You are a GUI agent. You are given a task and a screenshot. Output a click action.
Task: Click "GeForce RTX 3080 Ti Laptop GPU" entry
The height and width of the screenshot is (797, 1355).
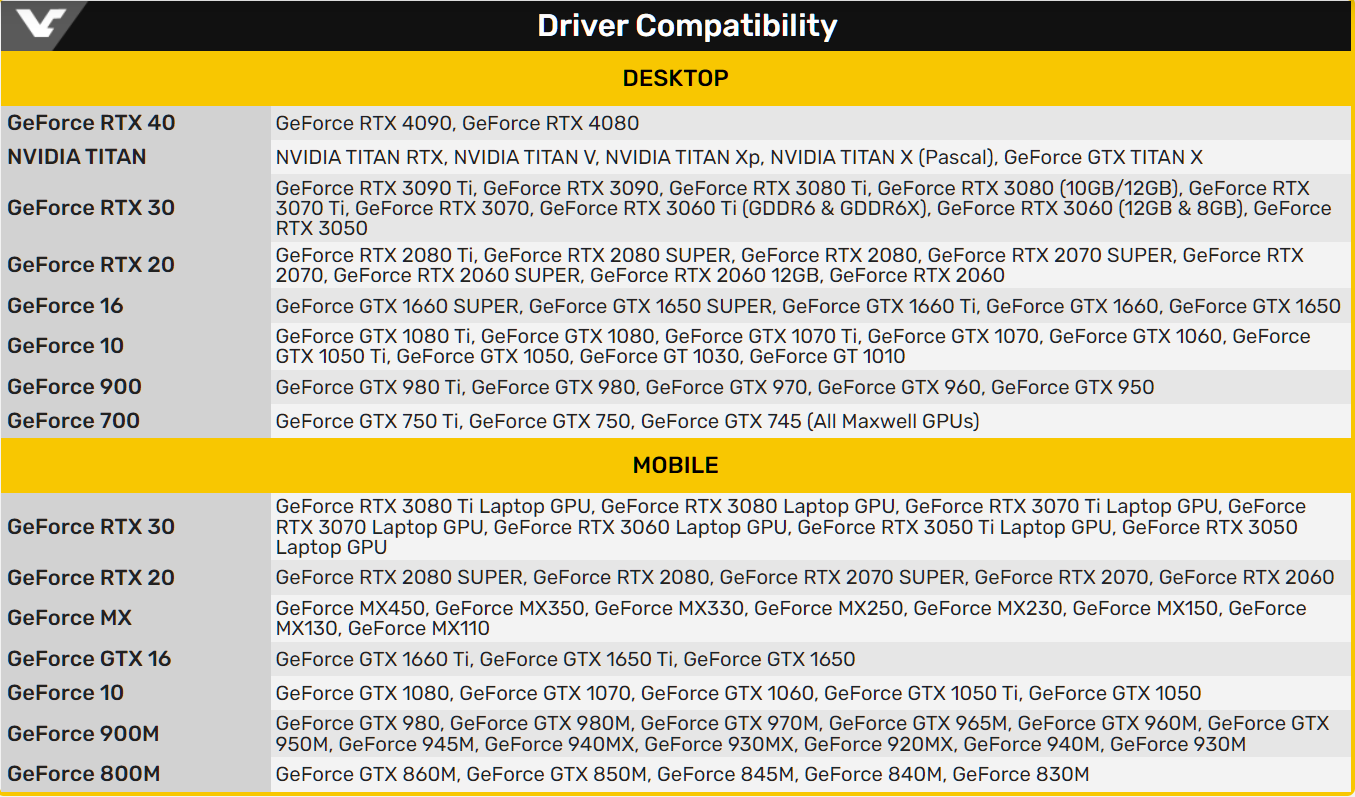tap(433, 507)
